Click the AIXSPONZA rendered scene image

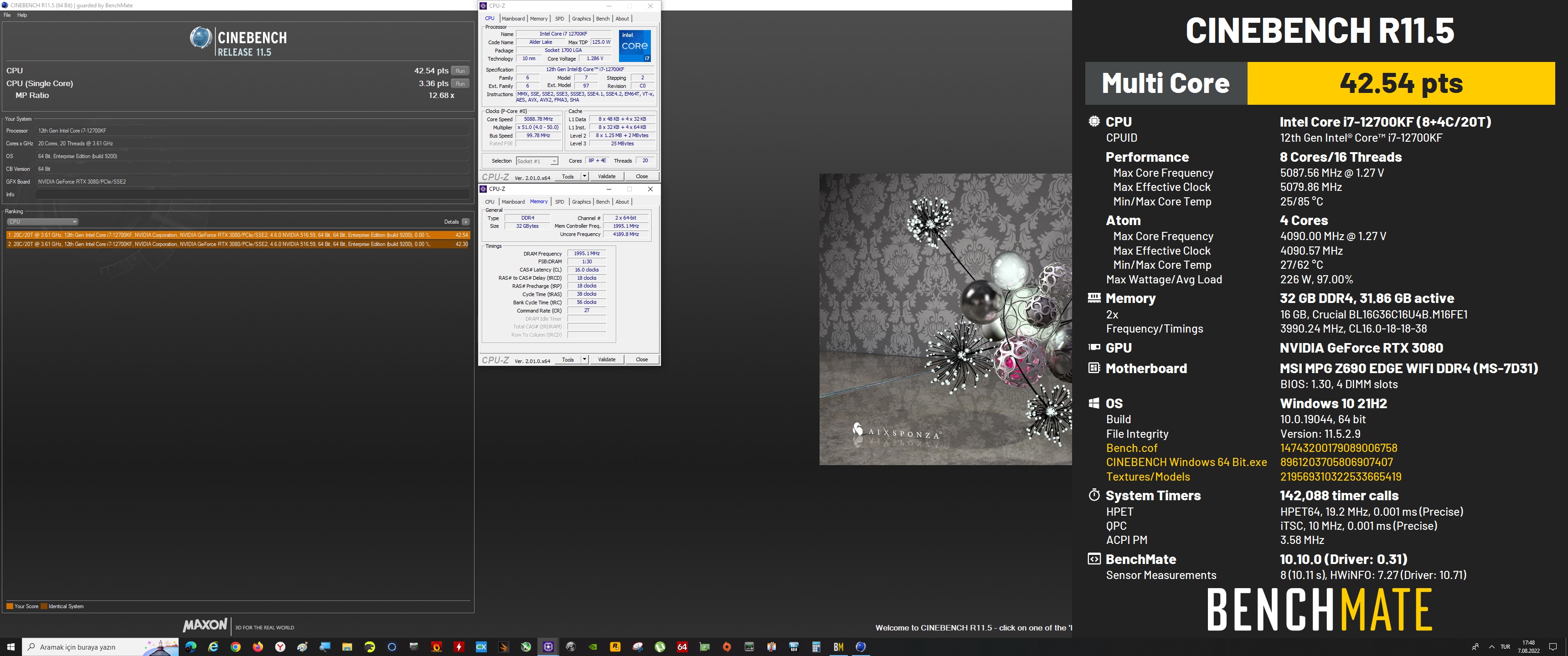[945, 319]
